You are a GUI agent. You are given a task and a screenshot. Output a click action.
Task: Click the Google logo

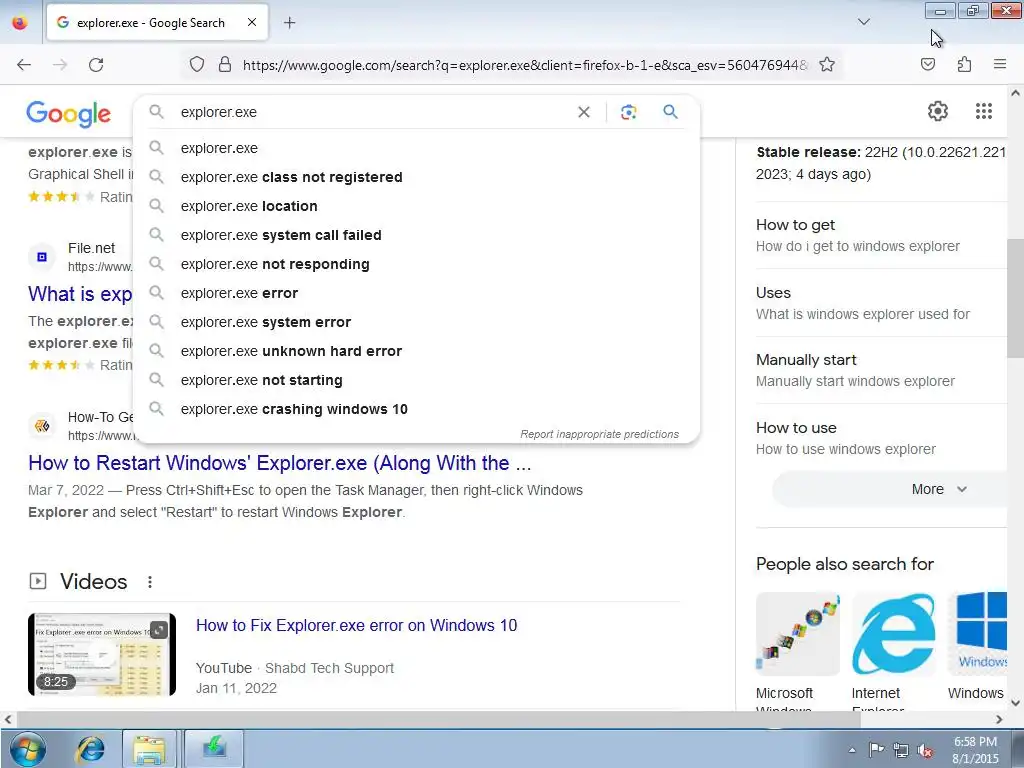[x=69, y=114]
